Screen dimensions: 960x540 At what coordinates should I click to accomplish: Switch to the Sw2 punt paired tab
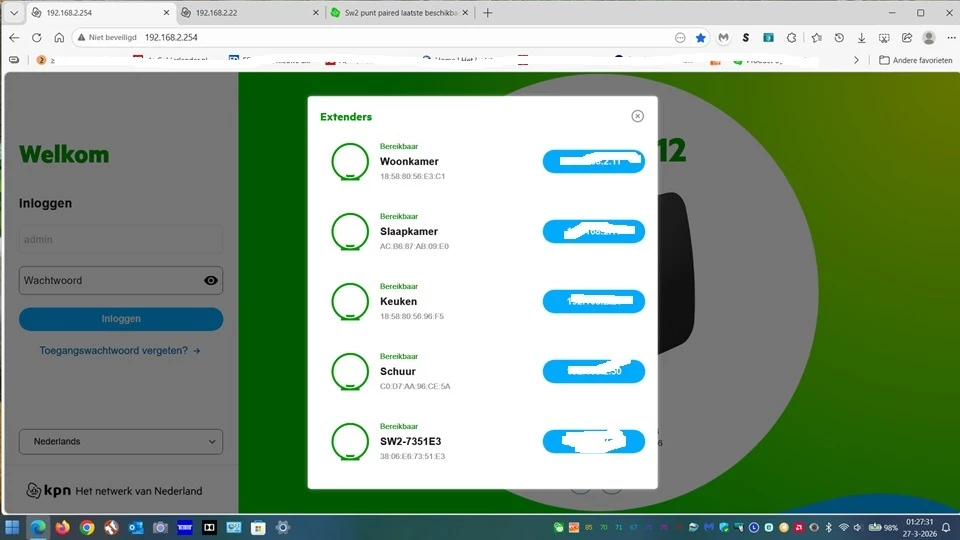click(x=400, y=13)
